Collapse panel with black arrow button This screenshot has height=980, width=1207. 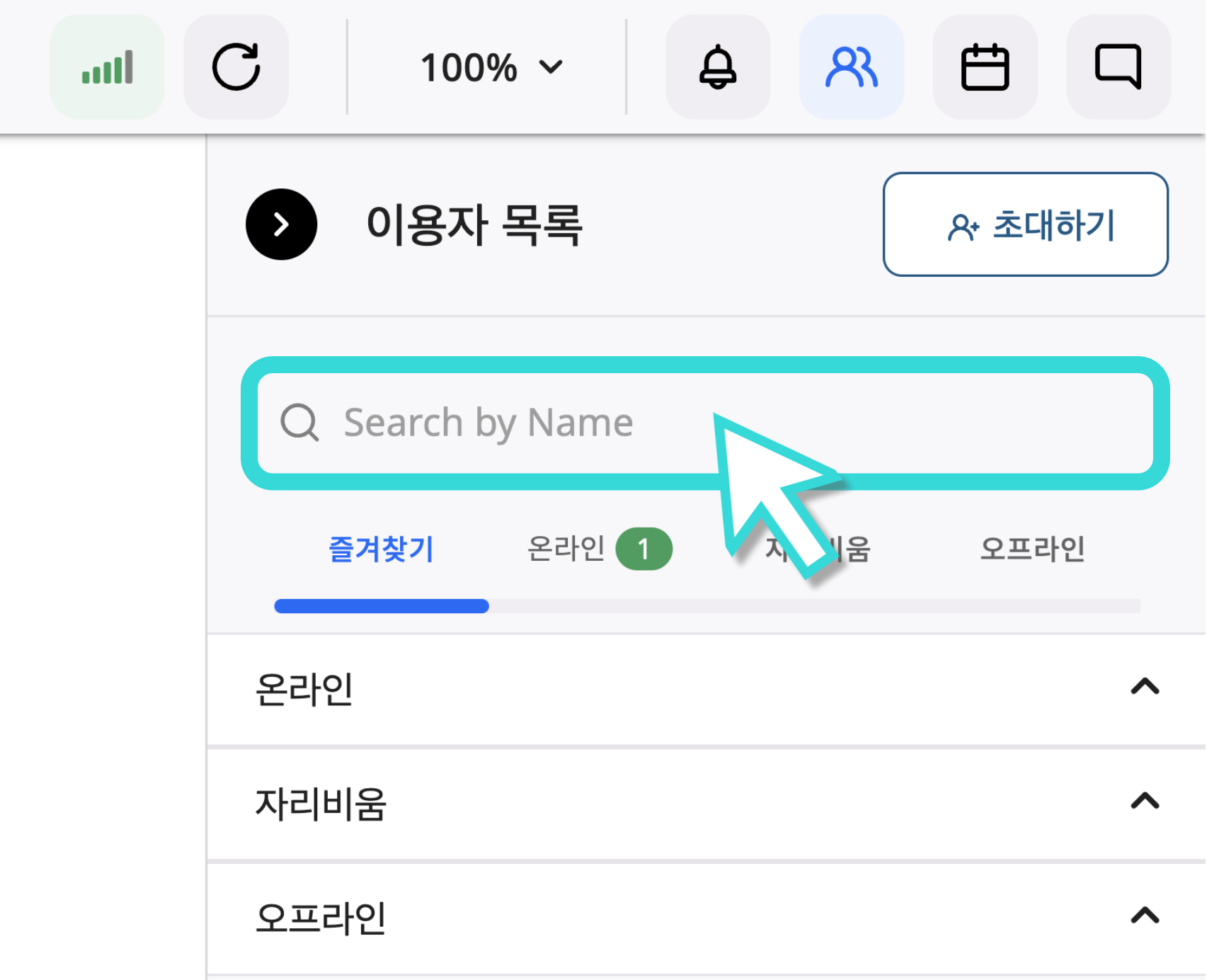[281, 224]
